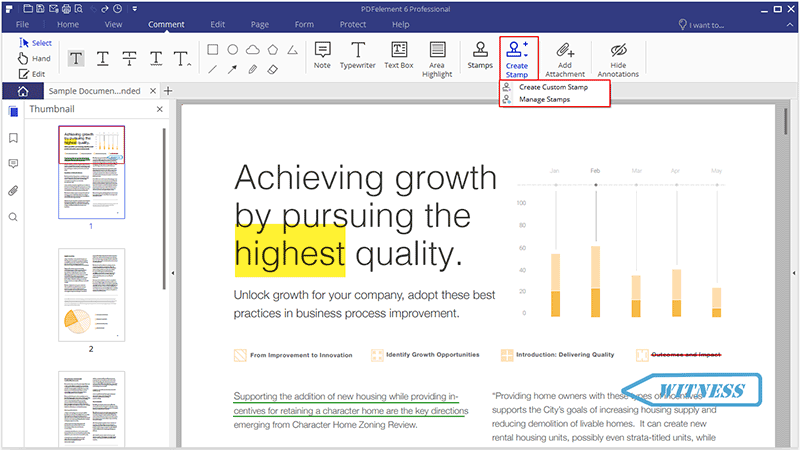Screen dimensions: 800x450
Task: Open the Help tab
Action: [401, 24]
